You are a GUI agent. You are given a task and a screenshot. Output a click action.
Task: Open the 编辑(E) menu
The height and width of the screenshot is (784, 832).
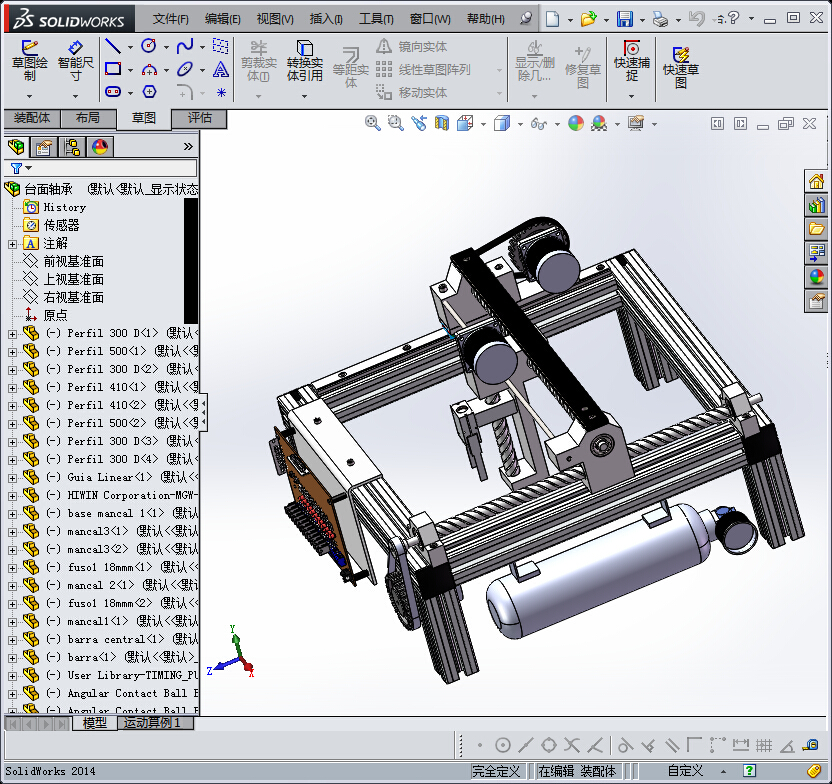click(222, 19)
